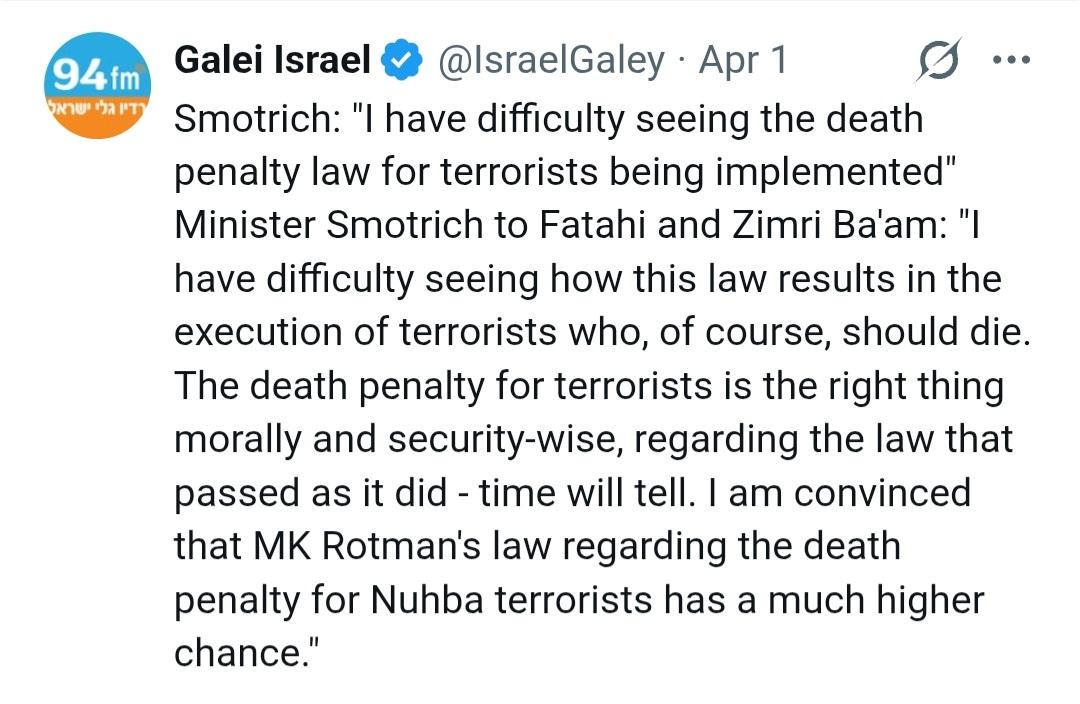1080x704 pixels.
Task: Open the three-dot more options menu
Action: (x=1010, y=60)
